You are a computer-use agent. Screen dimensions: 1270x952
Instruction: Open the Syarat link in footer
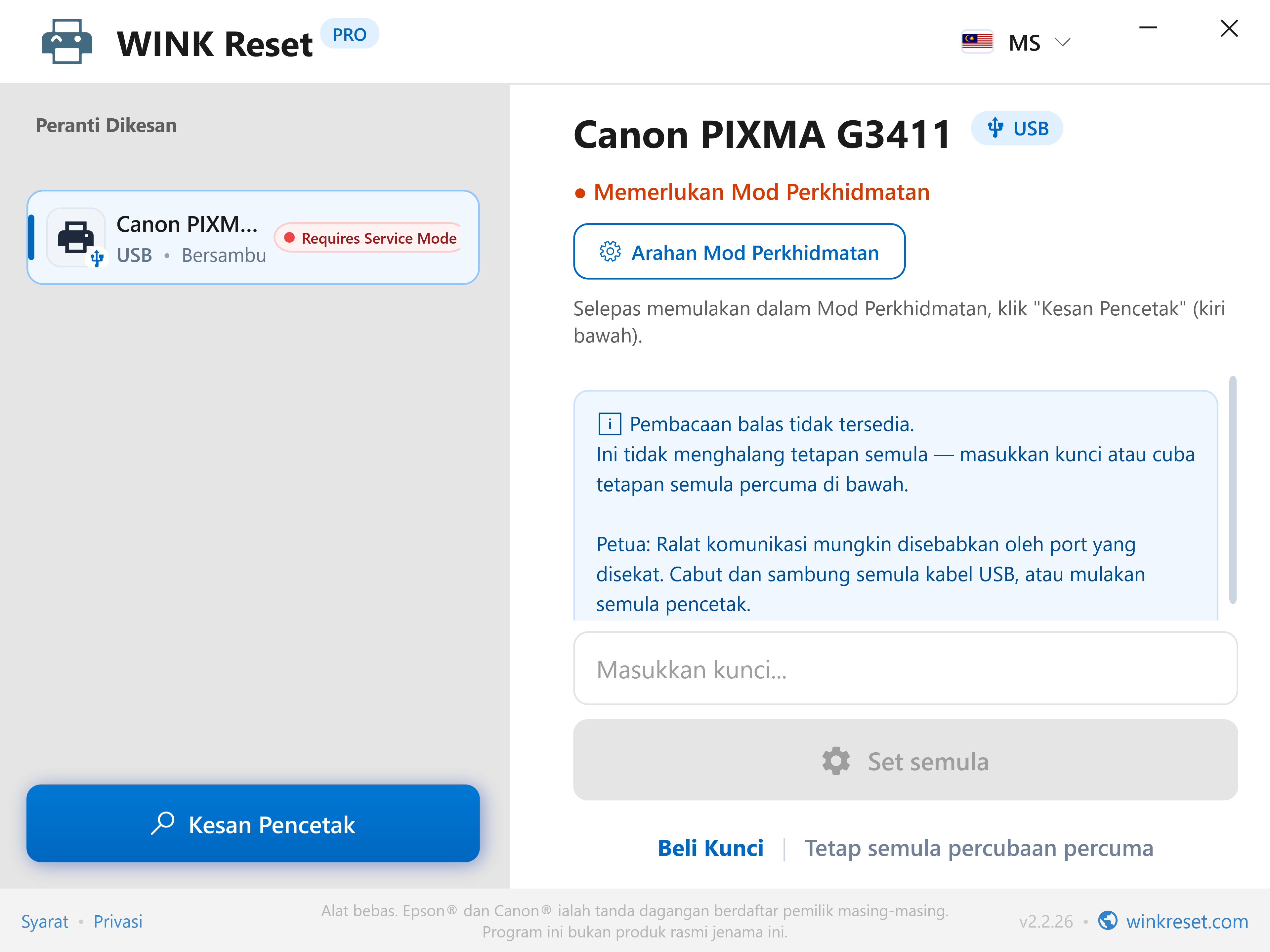click(45, 922)
